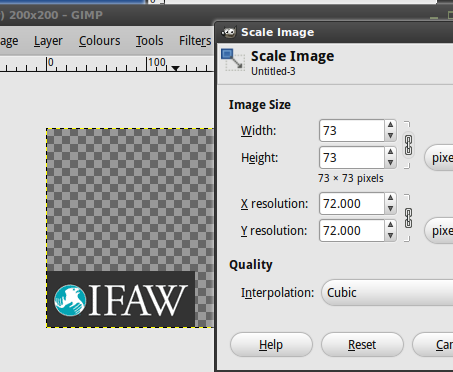Viewport: 453px width, 372px height.
Task: Increase Height with the up arrow
Action: click(390, 152)
